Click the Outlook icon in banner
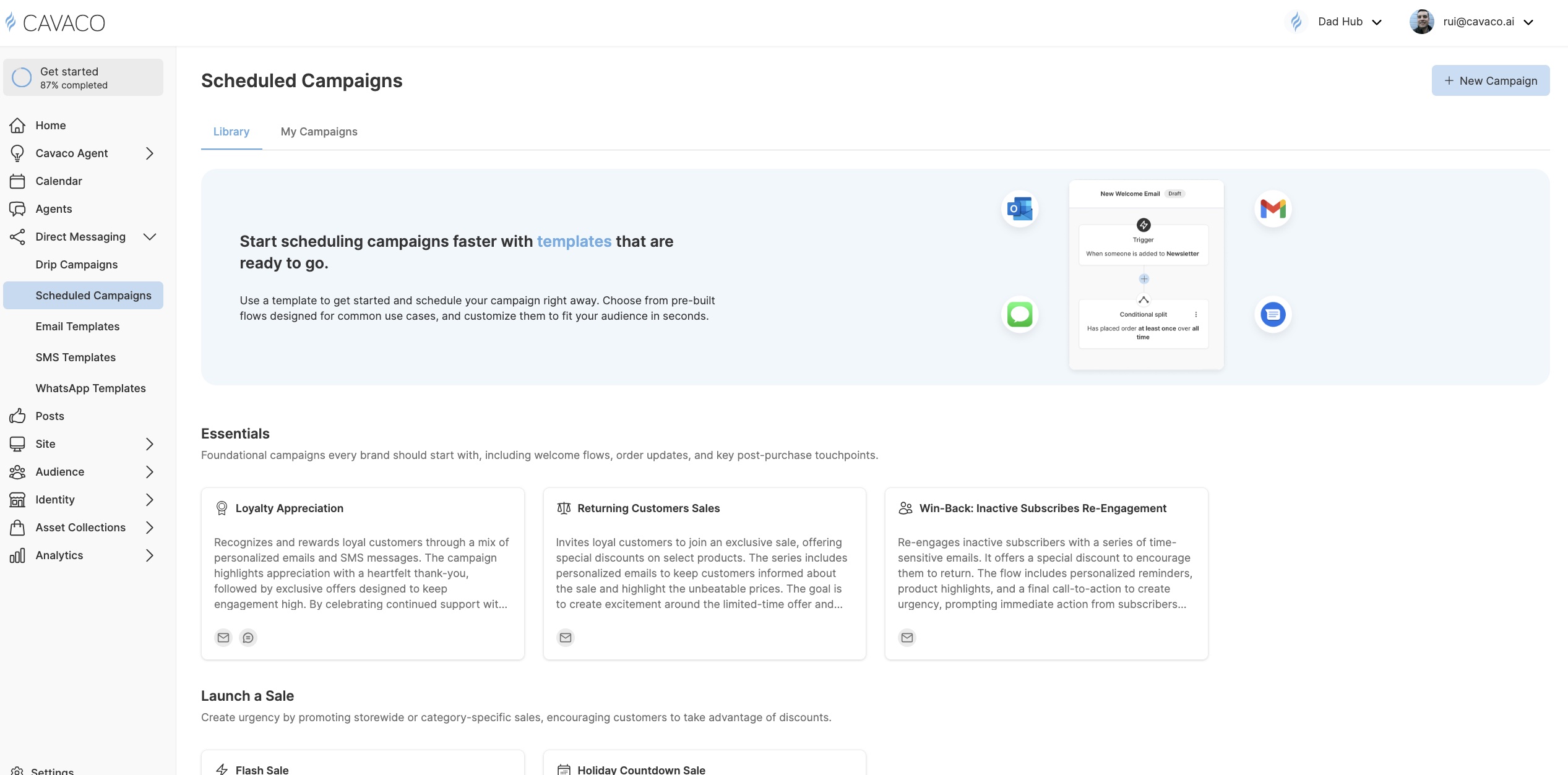The height and width of the screenshot is (775, 1568). (1019, 209)
